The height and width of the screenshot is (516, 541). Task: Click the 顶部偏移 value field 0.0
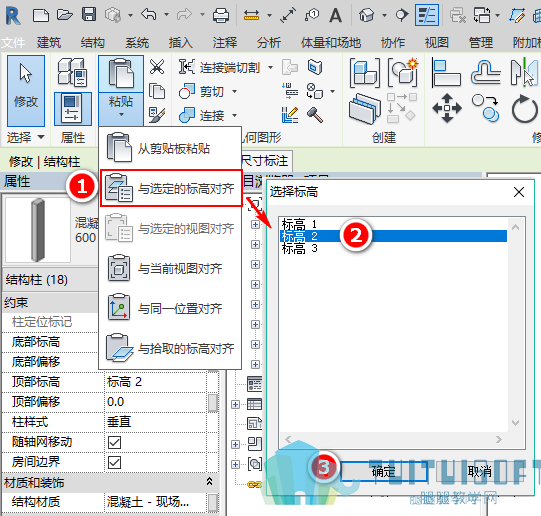tap(156, 402)
